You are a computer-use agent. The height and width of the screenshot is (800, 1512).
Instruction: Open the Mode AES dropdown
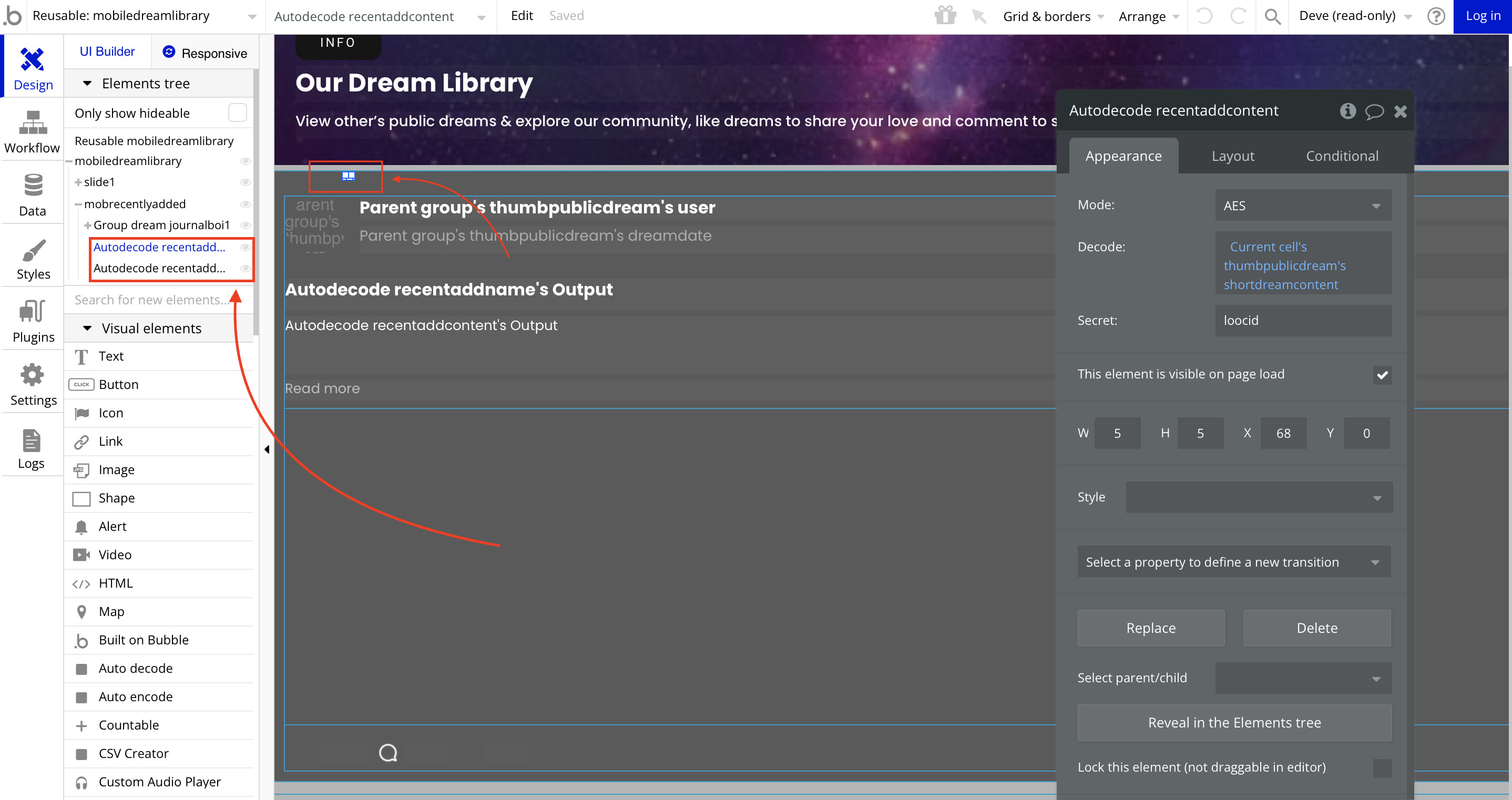[1302, 206]
